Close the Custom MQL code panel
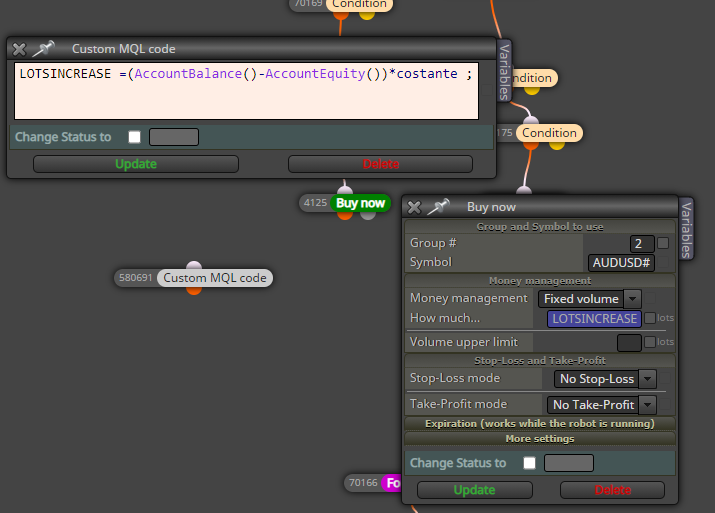The height and width of the screenshot is (513, 715). point(19,49)
